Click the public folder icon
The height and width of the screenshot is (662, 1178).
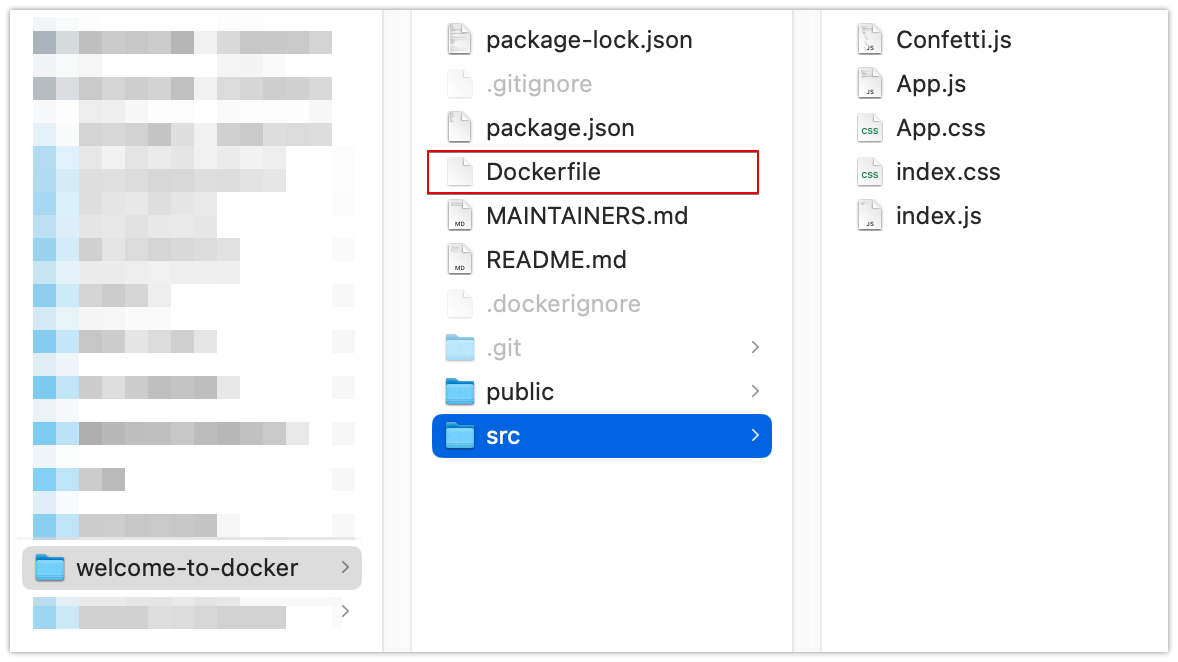click(x=459, y=392)
